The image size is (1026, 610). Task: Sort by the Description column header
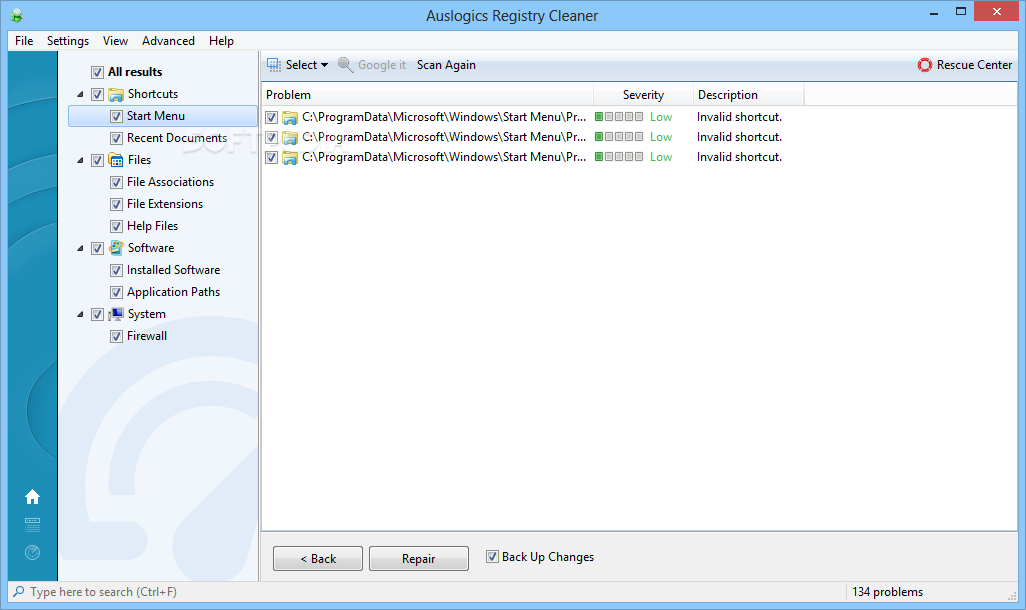tap(749, 95)
